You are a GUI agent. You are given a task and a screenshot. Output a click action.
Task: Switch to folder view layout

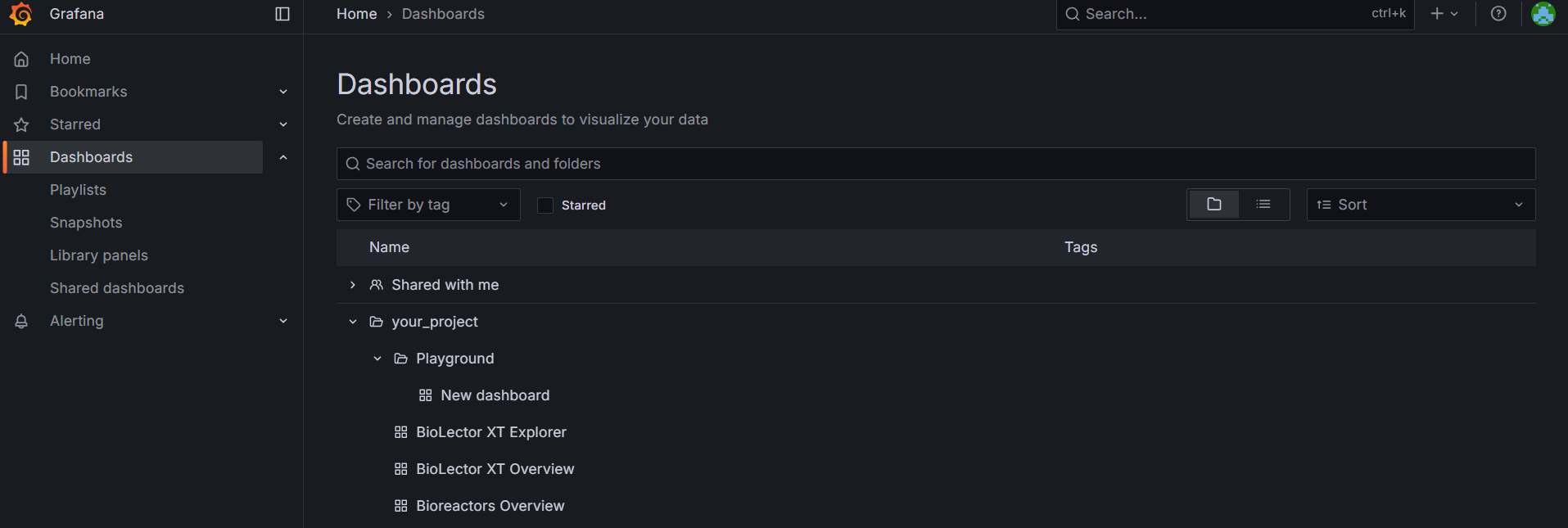1213,205
